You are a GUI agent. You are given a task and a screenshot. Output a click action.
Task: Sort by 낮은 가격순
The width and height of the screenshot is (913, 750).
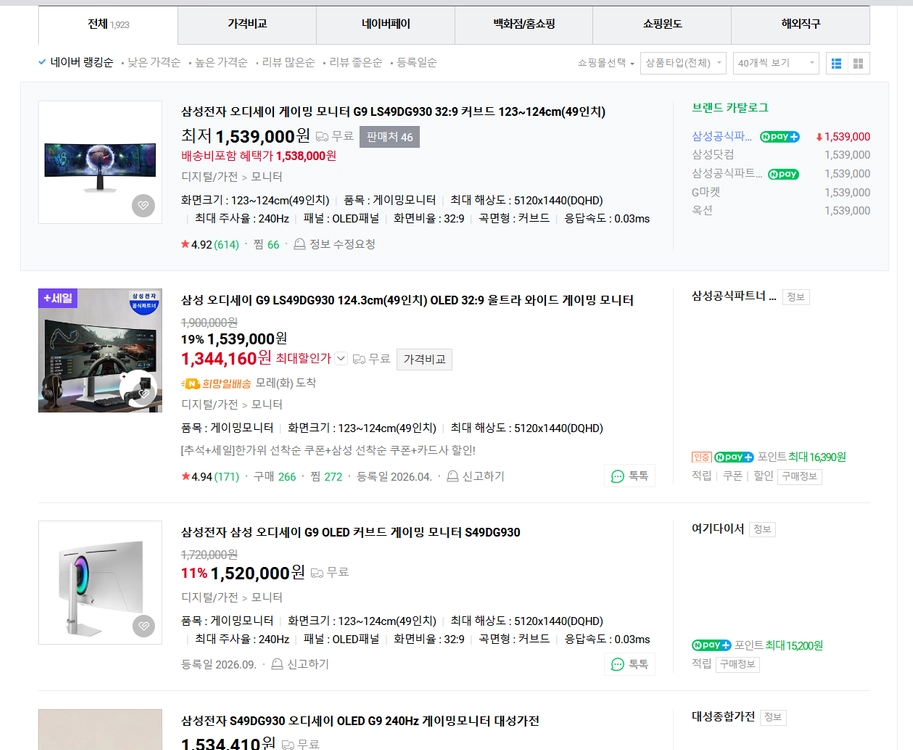click(x=154, y=62)
